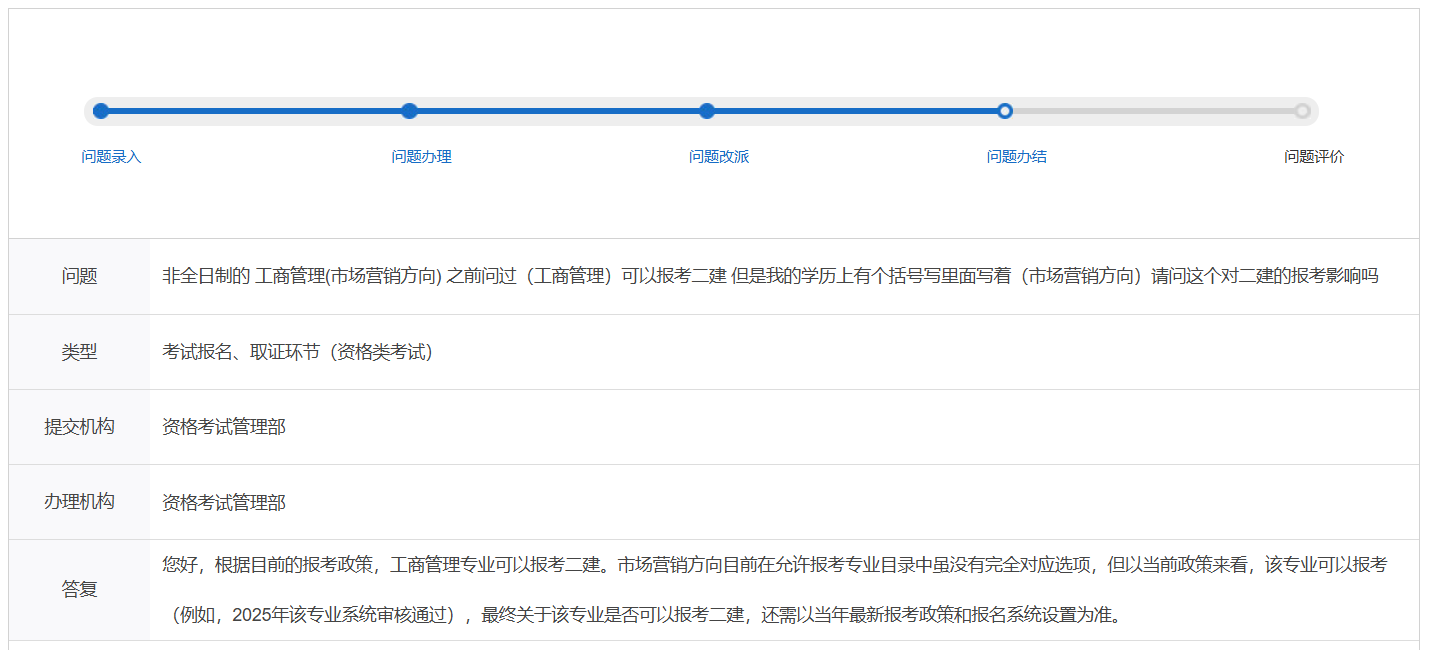Click the 问题办理 step dot
This screenshot has width=1429, height=650.
409,111
